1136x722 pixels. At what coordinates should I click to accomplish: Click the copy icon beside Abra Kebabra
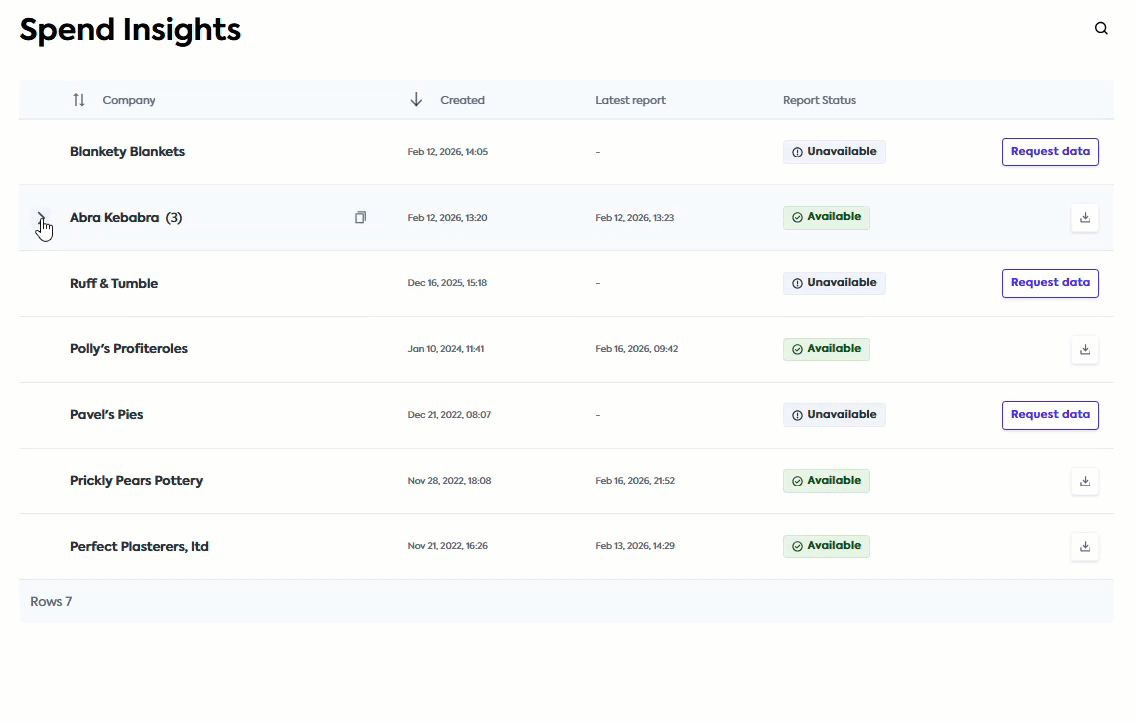pyautogui.click(x=360, y=217)
